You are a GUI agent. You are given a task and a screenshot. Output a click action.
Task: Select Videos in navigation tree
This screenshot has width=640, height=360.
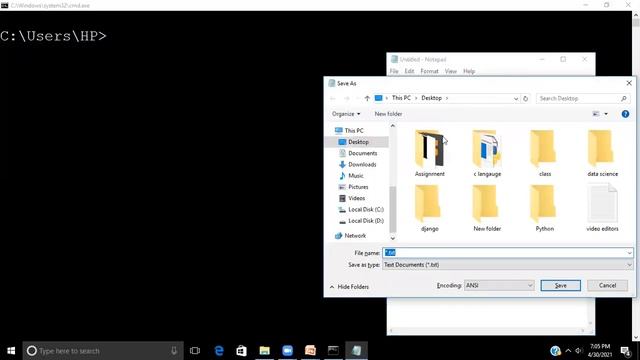pos(352,198)
